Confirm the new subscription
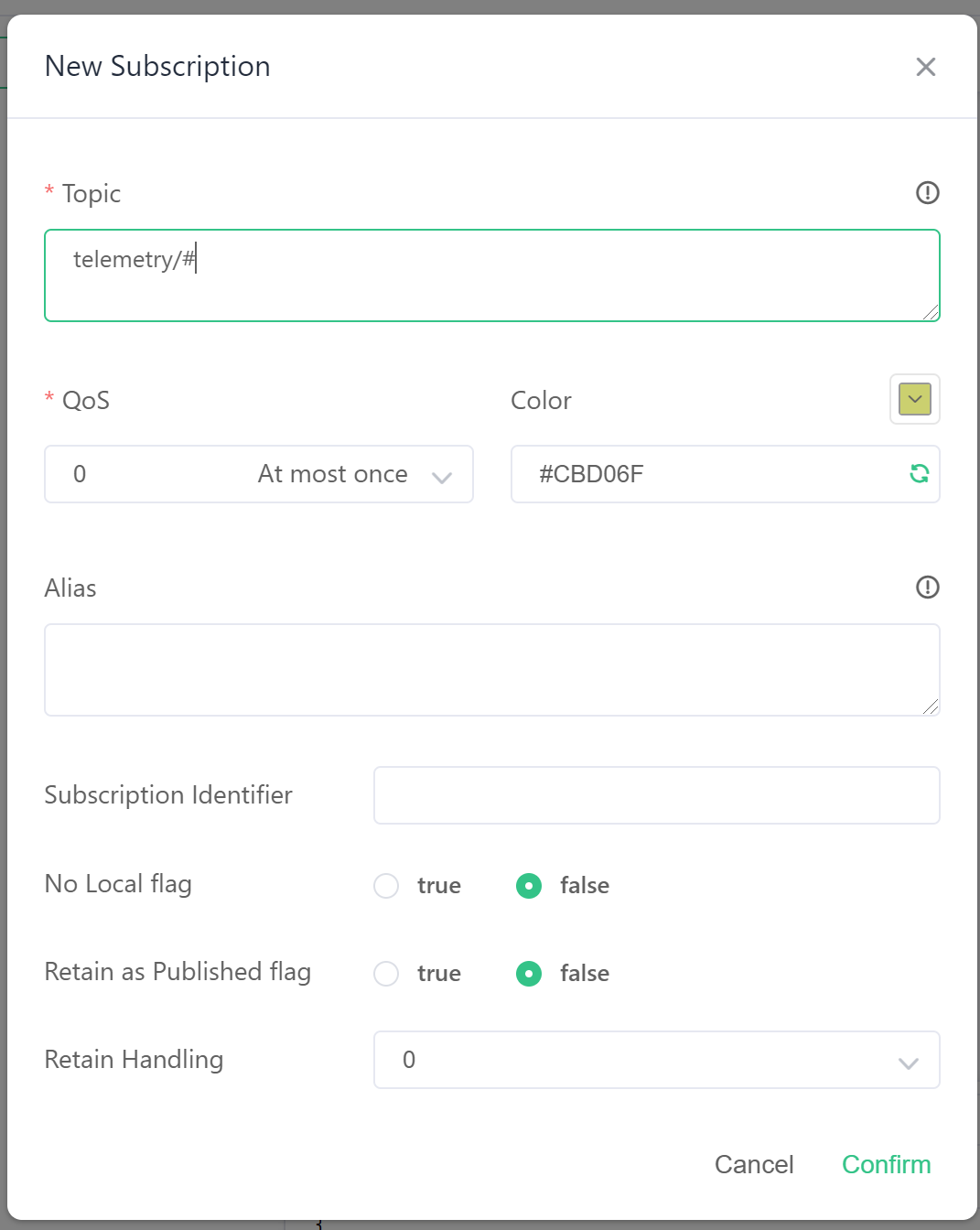The height and width of the screenshot is (1230, 980). pyautogui.click(x=885, y=1164)
